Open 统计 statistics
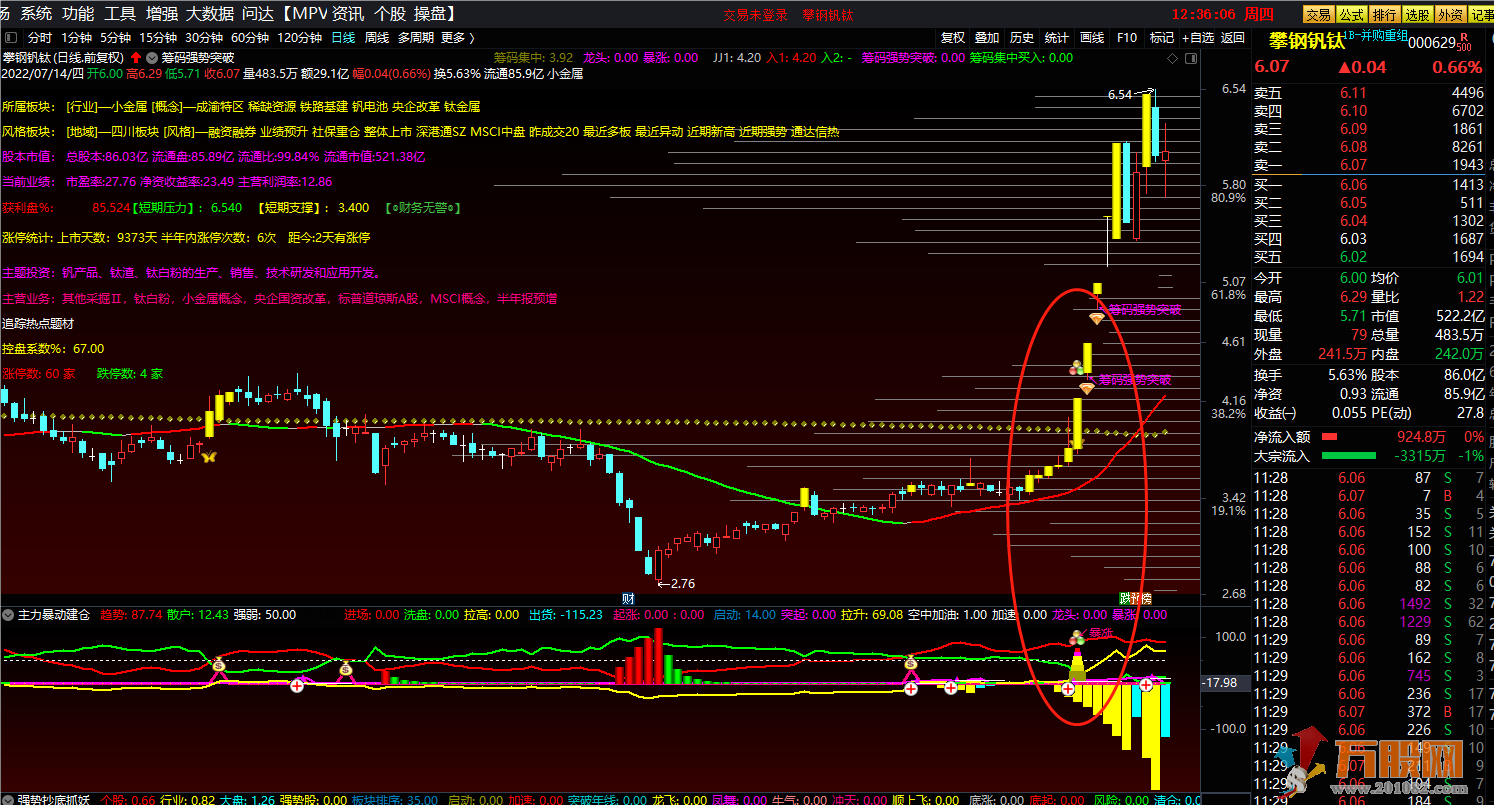The width and height of the screenshot is (1494, 805). [1057, 37]
